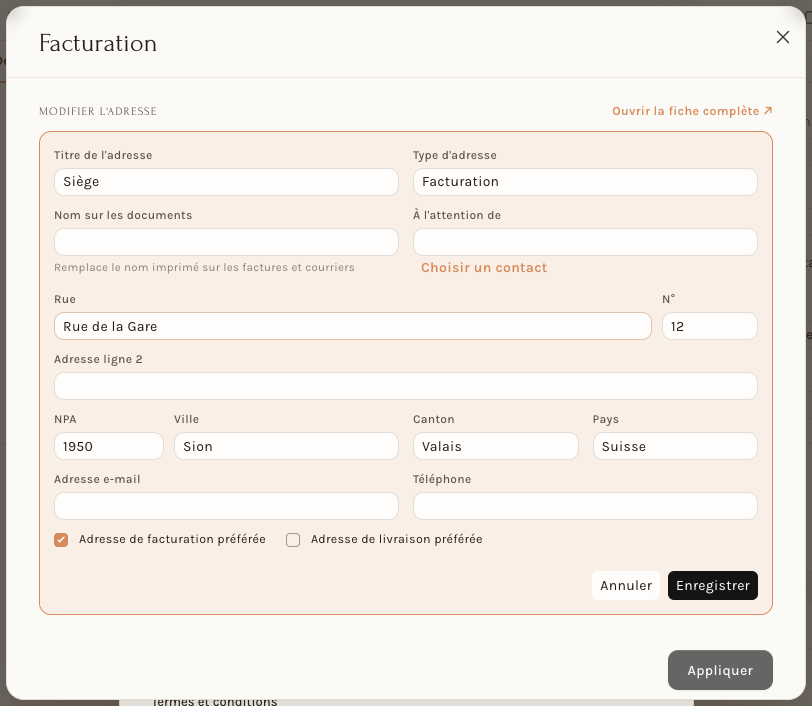Open the 'Ouvrir la fiche complète' link
Image resolution: width=812 pixels, height=706 pixels.
point(692,111)
